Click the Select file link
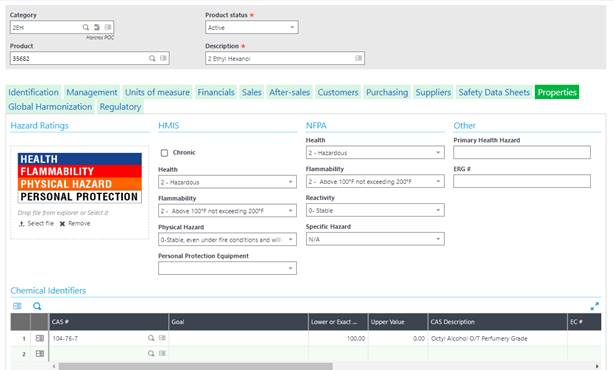This screenshot has height=370, width=614. [x=41, y=224]
